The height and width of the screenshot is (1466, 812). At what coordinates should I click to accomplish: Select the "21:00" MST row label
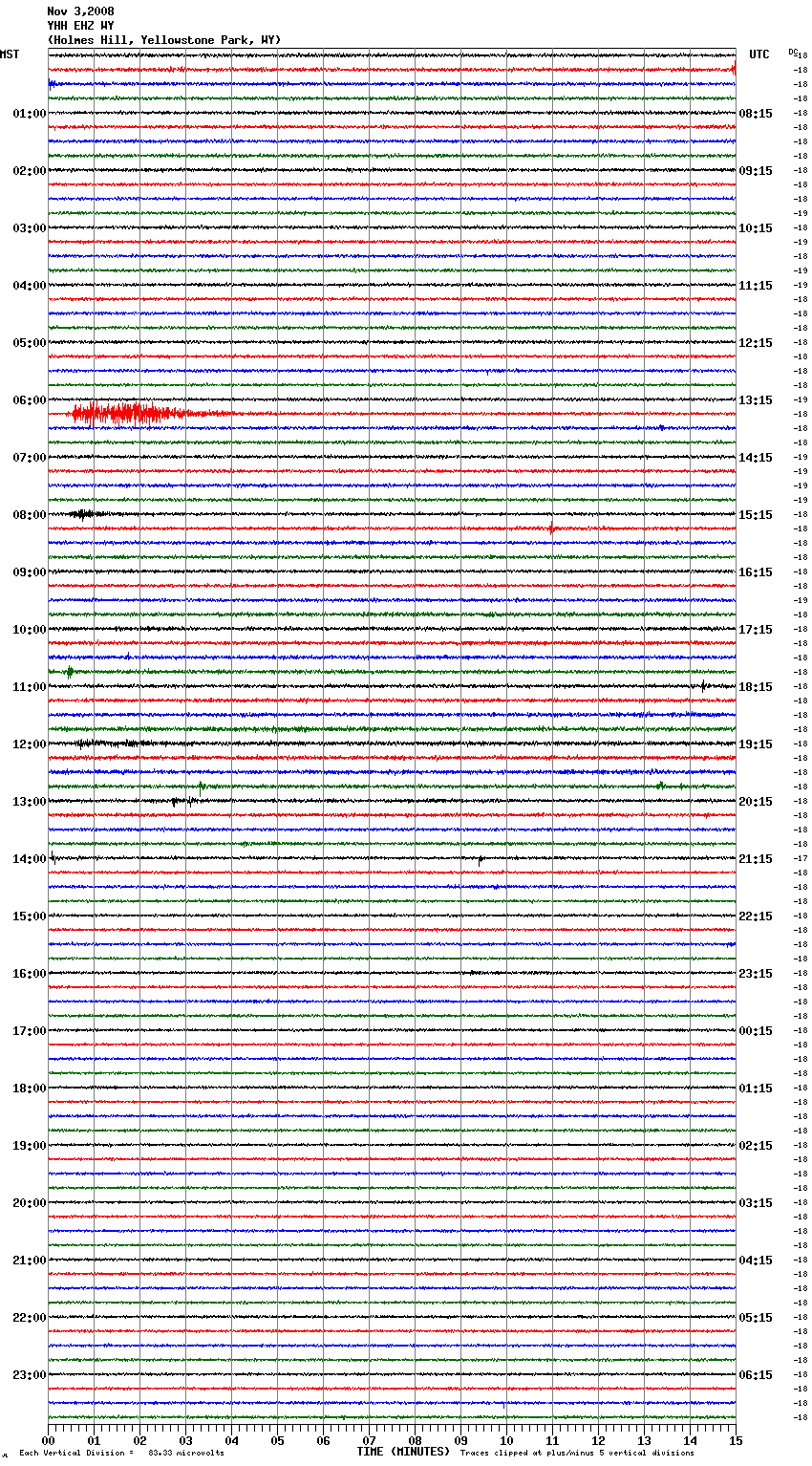pos(30,1261)
